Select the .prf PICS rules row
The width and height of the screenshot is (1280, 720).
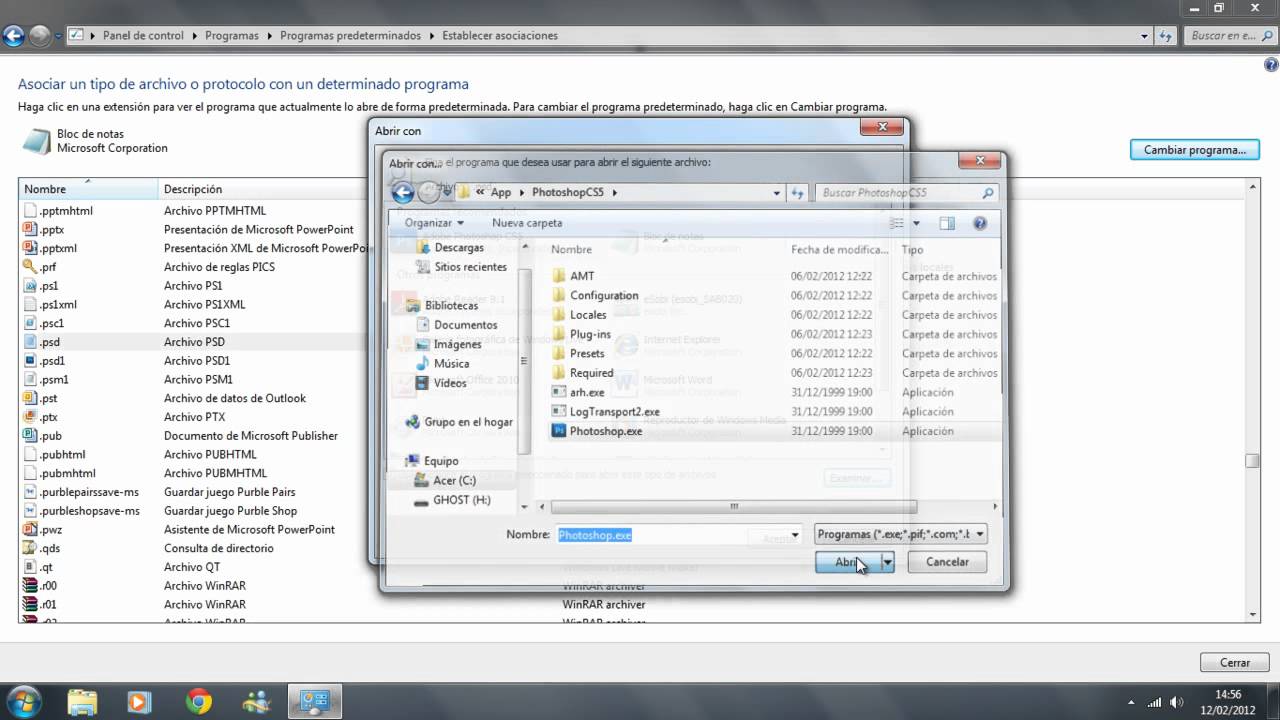pos(193,267)
